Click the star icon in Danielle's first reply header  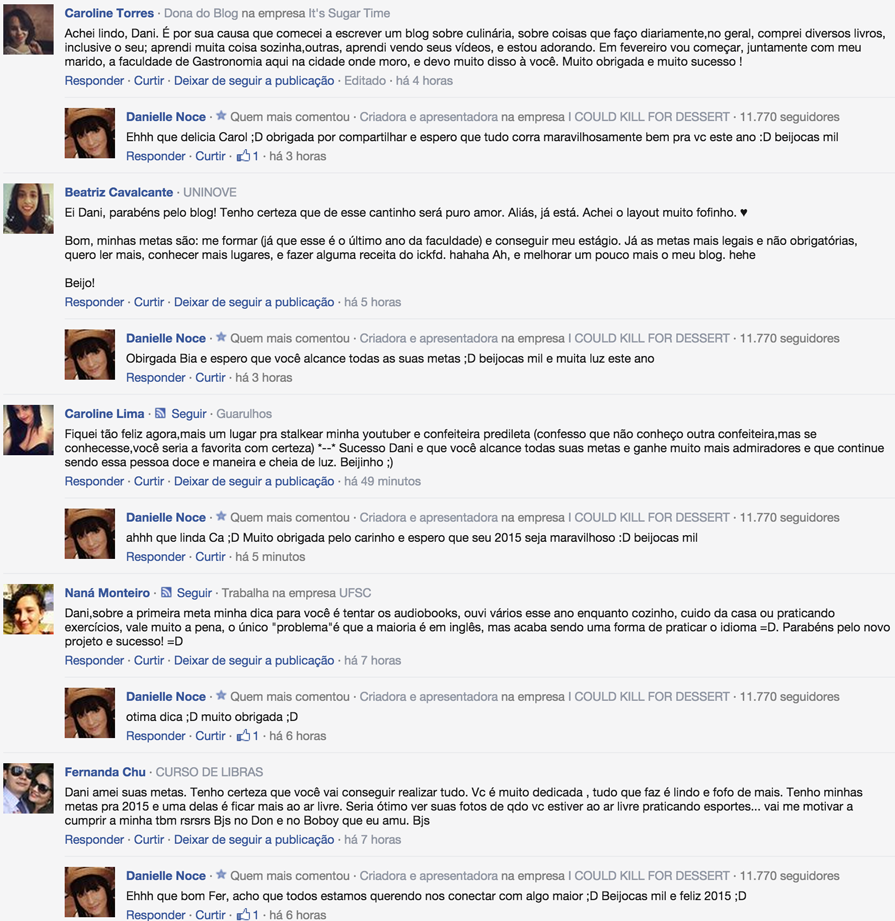[221, 116]
